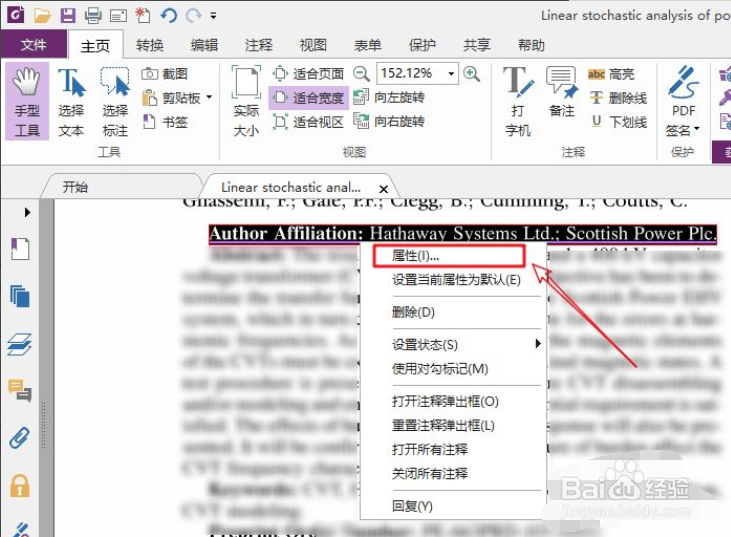Rotate the page with 向右旋转
Image resolution: width=731 pixels, height=537 pixels.
point(389,122)
